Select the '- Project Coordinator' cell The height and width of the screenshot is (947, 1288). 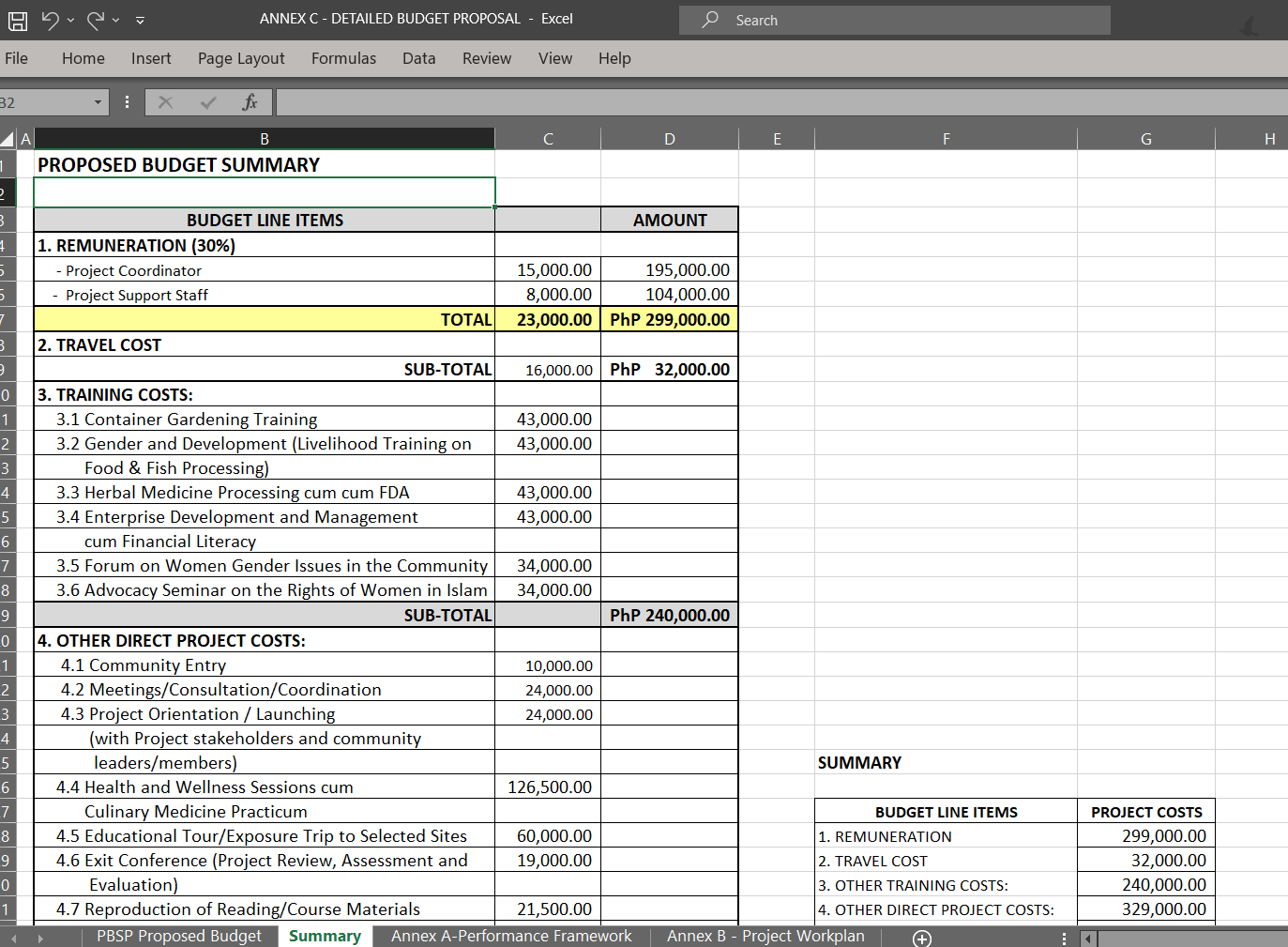265,270
